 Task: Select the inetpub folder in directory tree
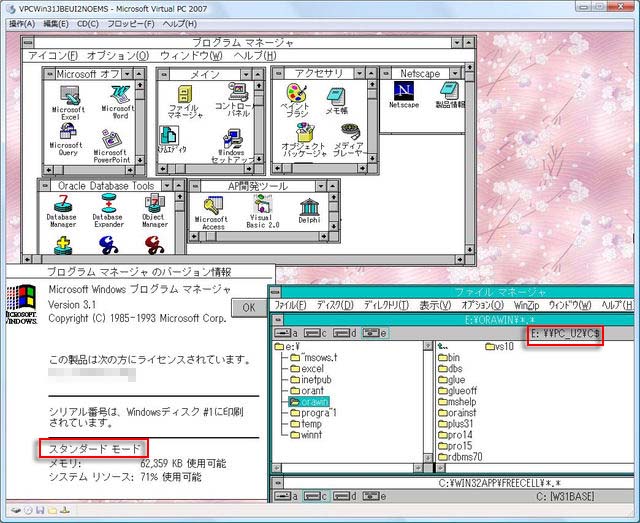point(311,380)
